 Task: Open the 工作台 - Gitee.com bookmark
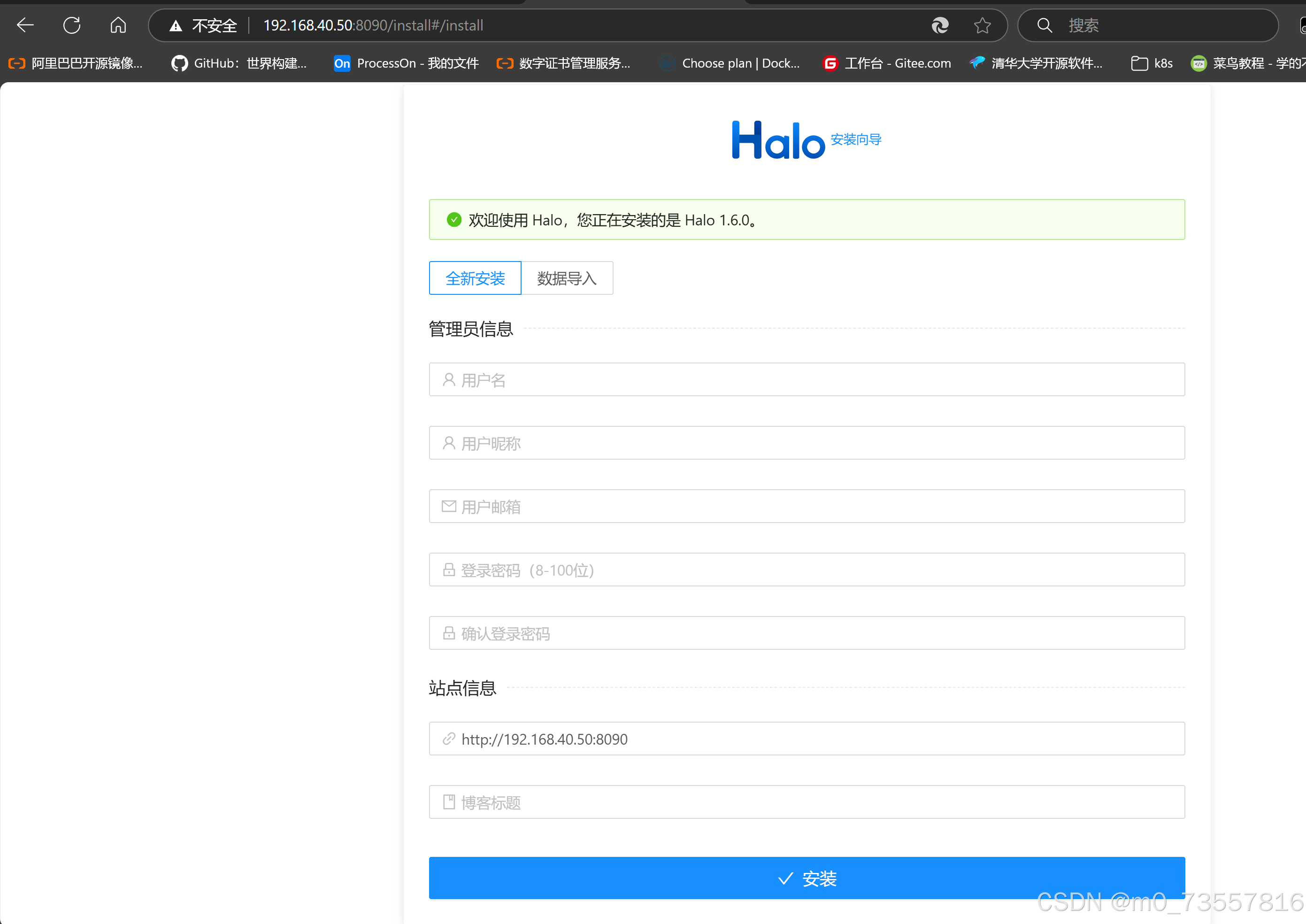point(886,63)
